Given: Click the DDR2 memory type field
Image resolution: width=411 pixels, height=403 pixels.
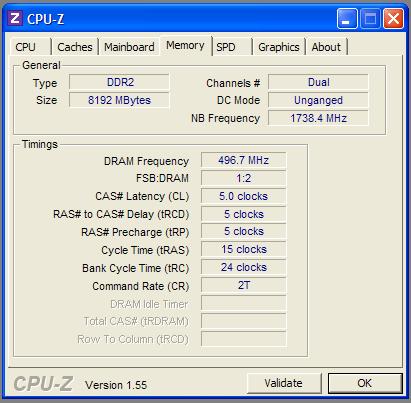Looking at the screenshot, I should tap(119, 82).
